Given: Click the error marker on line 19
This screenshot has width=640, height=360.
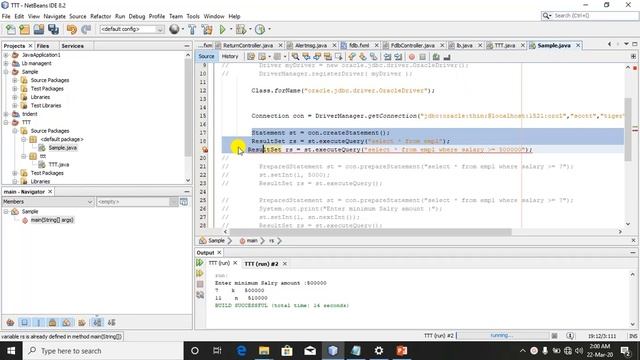Looking at the screenshot, I should pos(205,150).
